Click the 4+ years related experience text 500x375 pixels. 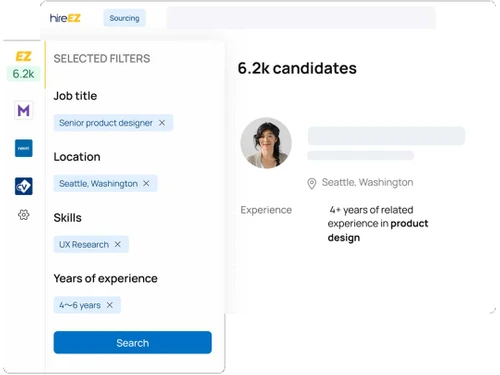click(378, 224)
